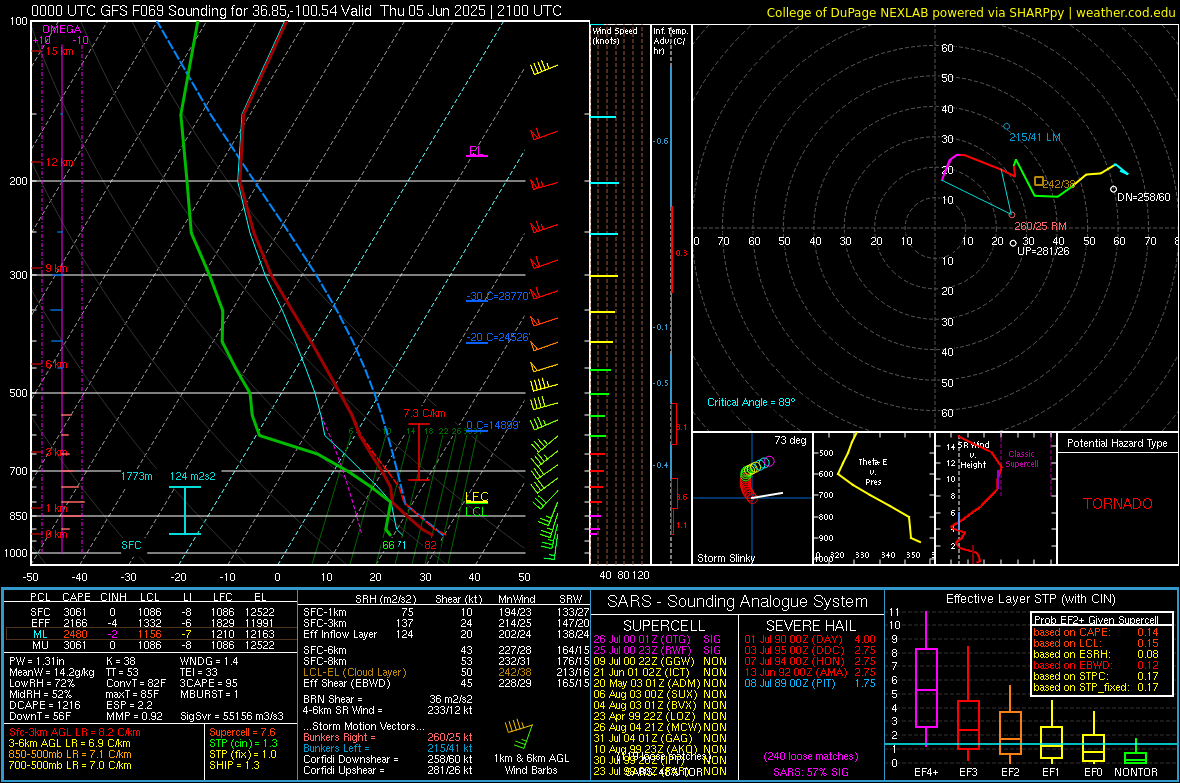Click the Corfidi Downshear = row
Viewport: 1180px width, 783px height.
pos(388,759)
